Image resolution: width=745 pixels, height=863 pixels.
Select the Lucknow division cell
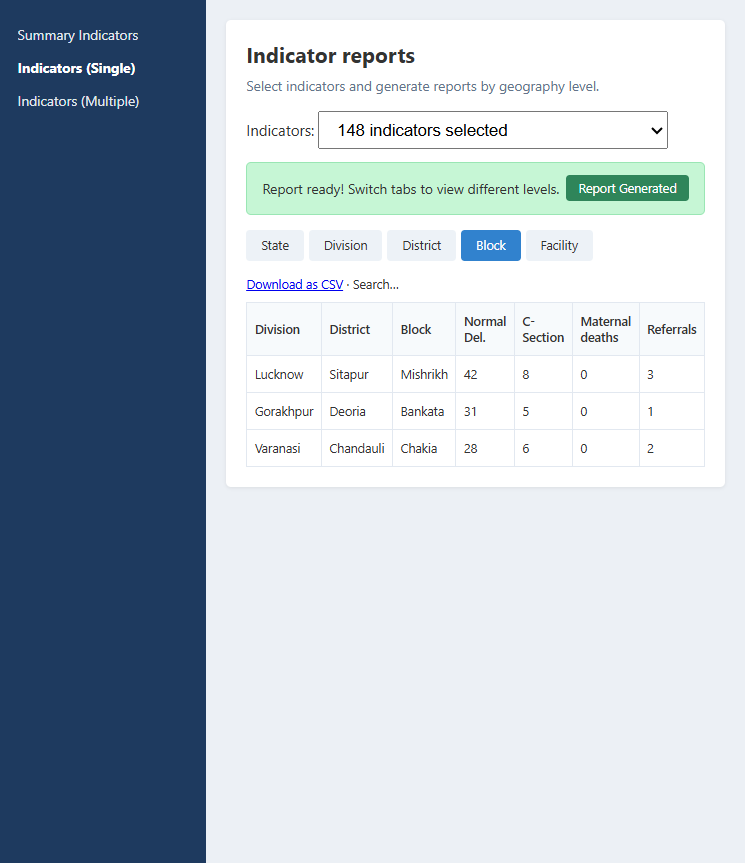point(284,374)
